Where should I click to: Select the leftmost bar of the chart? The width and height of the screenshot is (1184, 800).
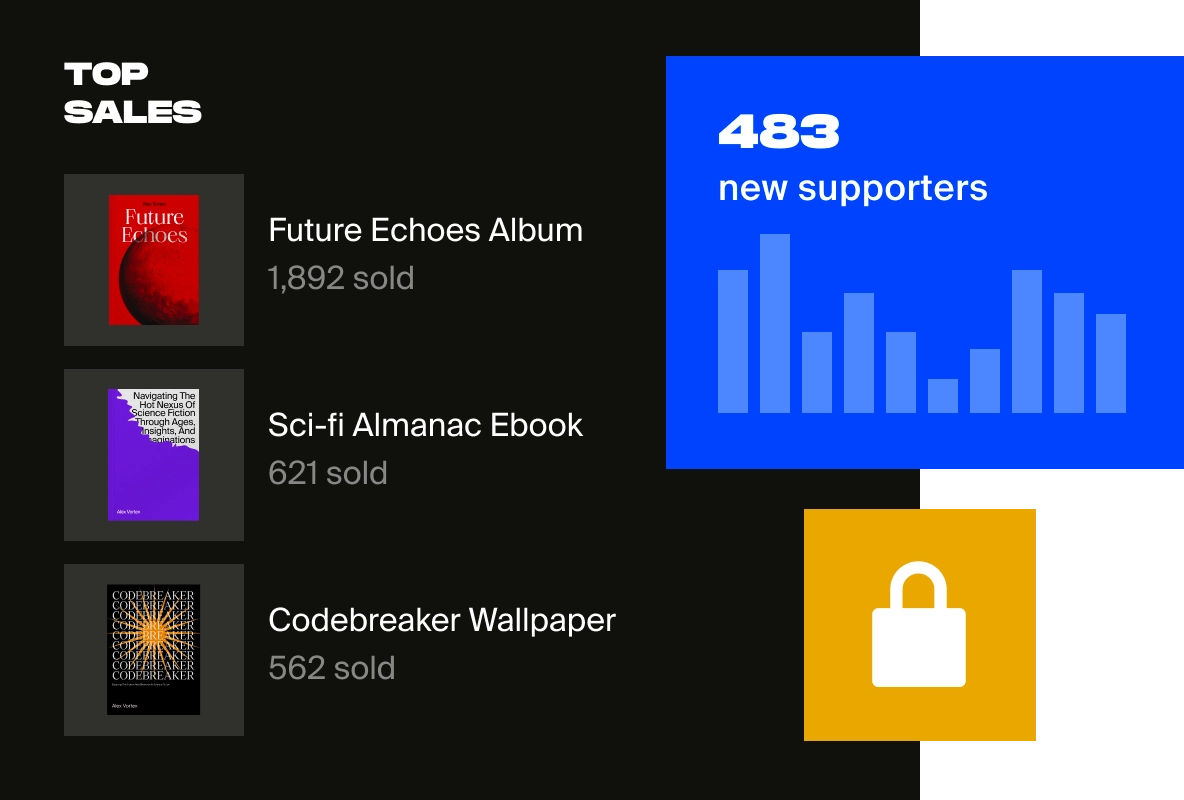click(733, 341)
